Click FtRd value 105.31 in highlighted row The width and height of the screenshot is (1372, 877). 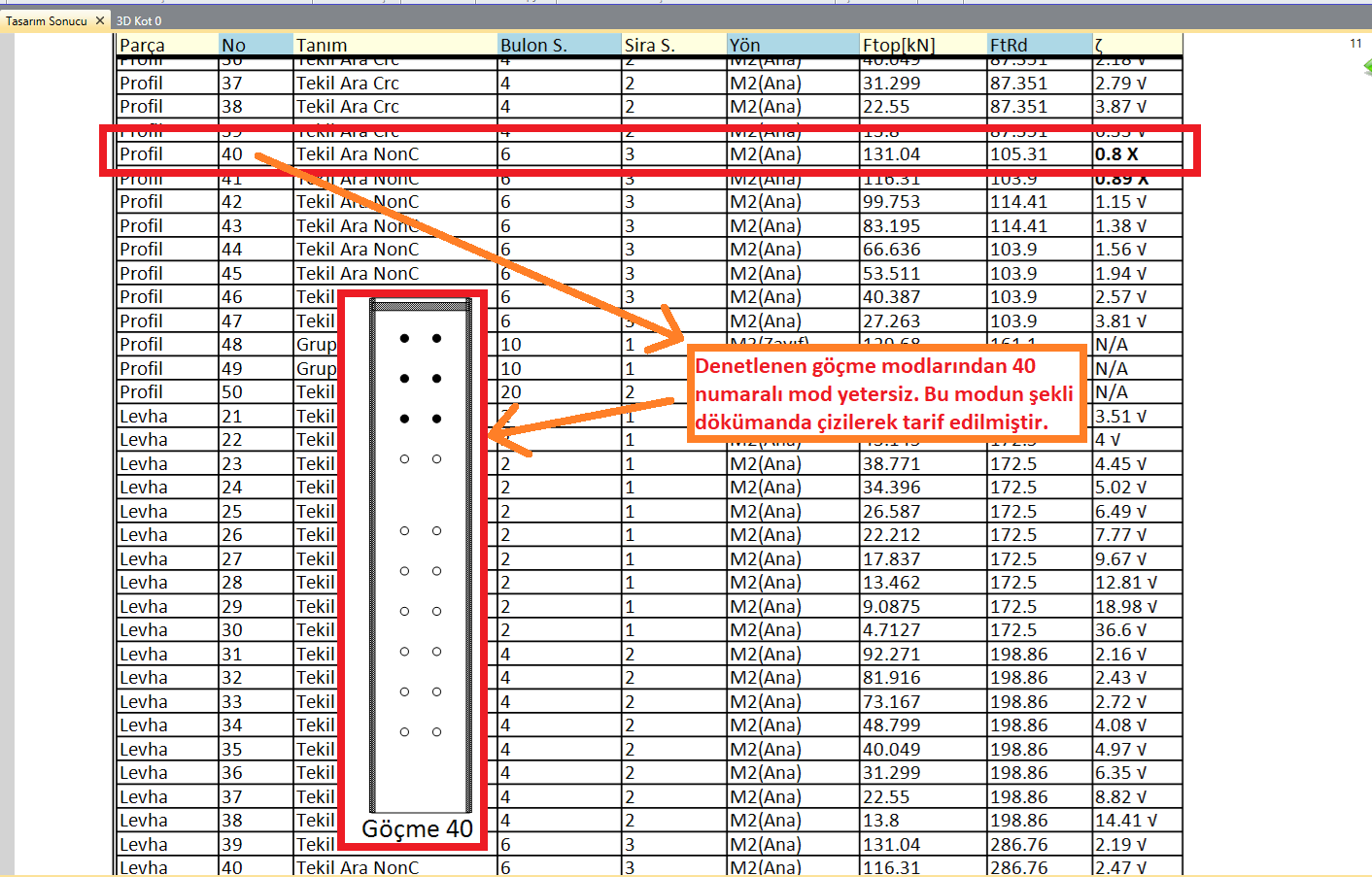tap(1018, 154)
